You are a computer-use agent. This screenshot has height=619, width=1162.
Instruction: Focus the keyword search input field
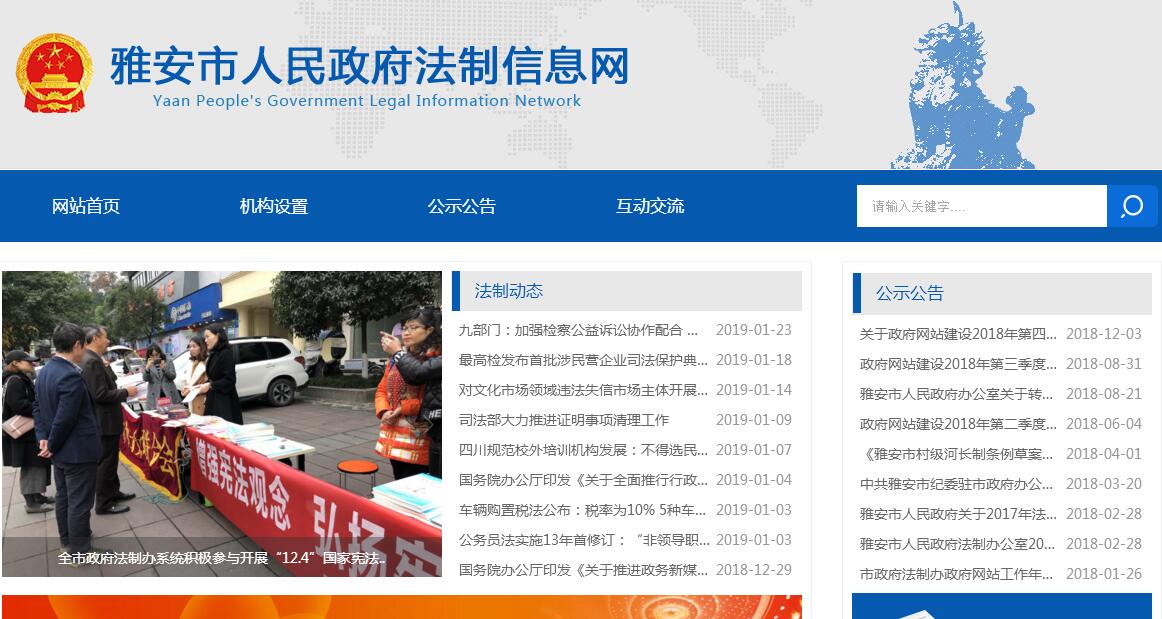click(x=980, y=206)
